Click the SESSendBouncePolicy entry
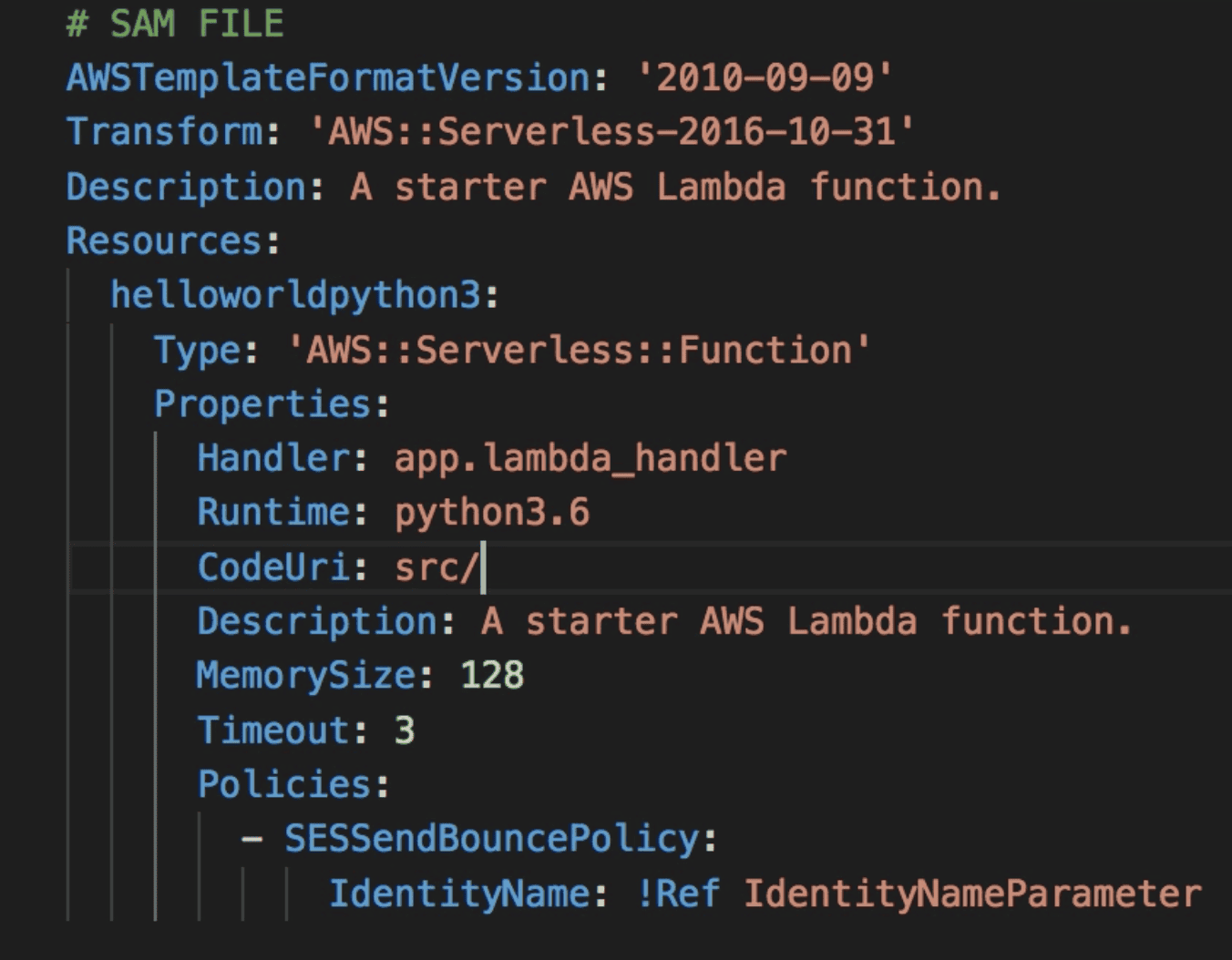Screen dimensions: 1232x960 (x=492, y=839)
